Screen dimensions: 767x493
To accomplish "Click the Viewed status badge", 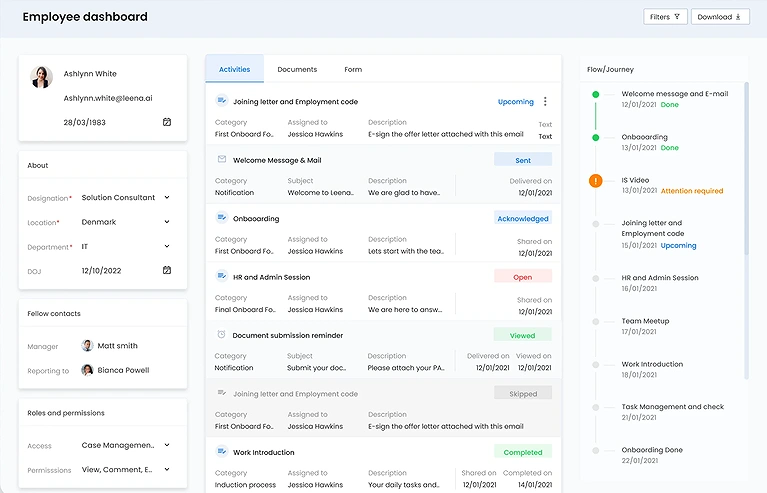I will (522, 335).
